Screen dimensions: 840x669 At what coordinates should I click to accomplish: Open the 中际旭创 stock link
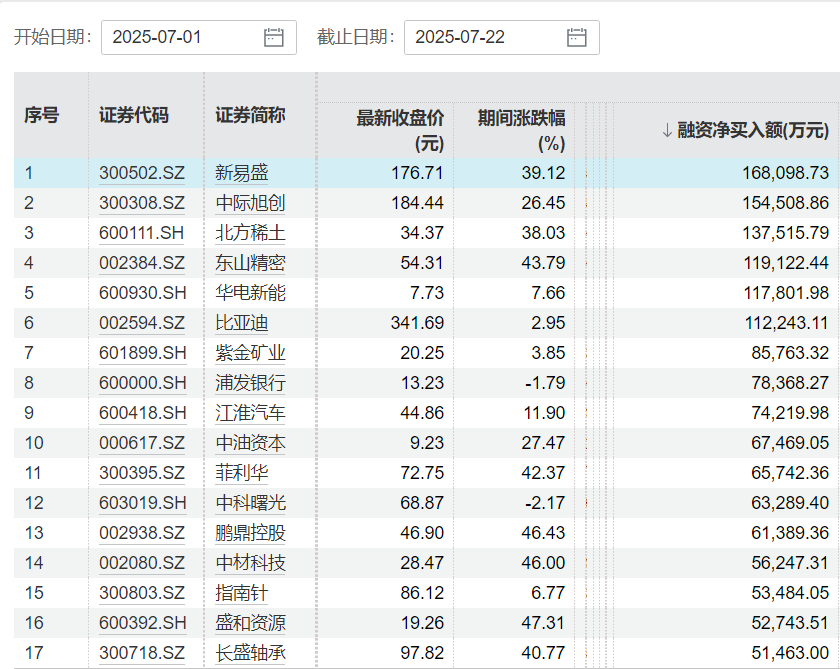click(250, 203)
